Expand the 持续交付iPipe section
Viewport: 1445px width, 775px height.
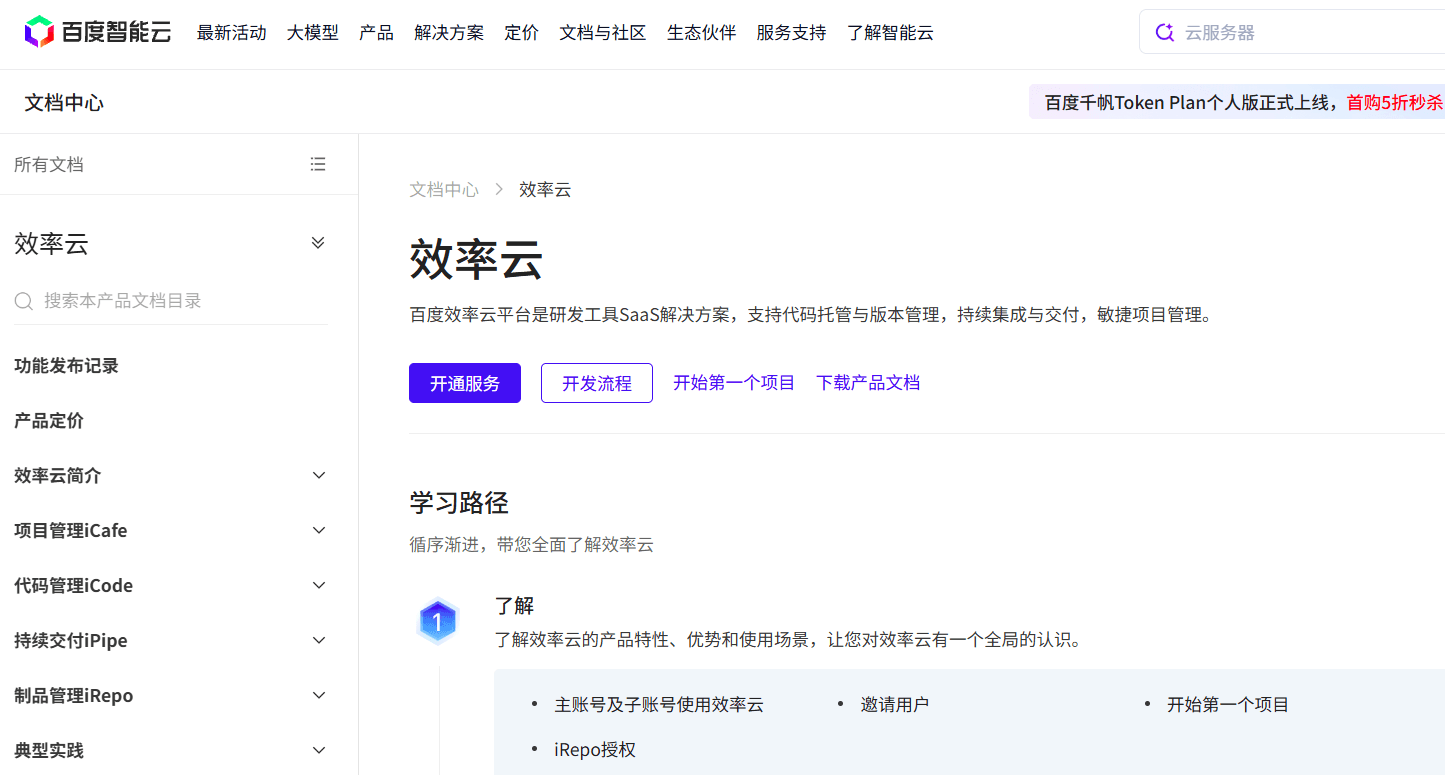[x=319, y=641]
